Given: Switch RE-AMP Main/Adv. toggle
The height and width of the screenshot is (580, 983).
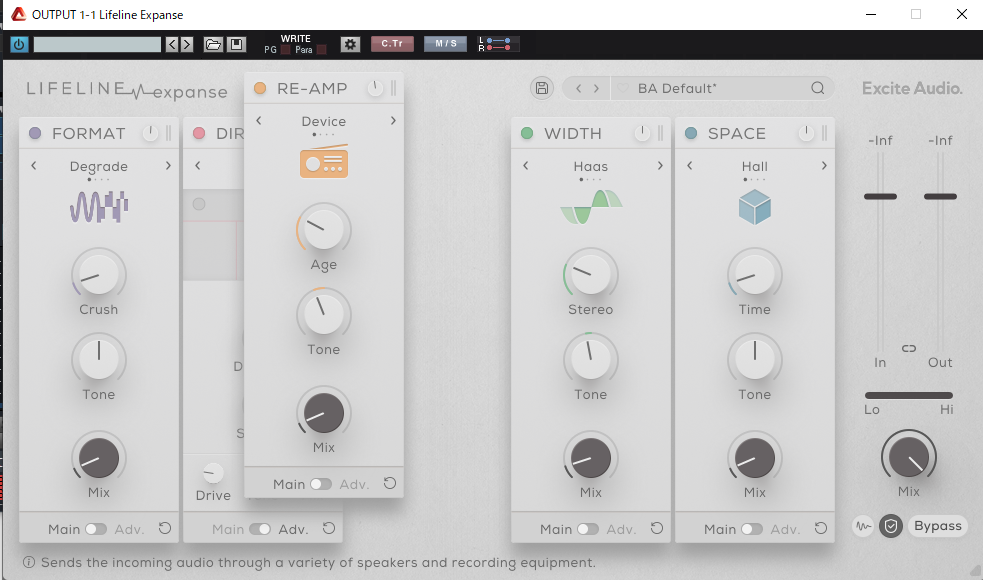Looking at the screenshot, I should tap(321, 484).
